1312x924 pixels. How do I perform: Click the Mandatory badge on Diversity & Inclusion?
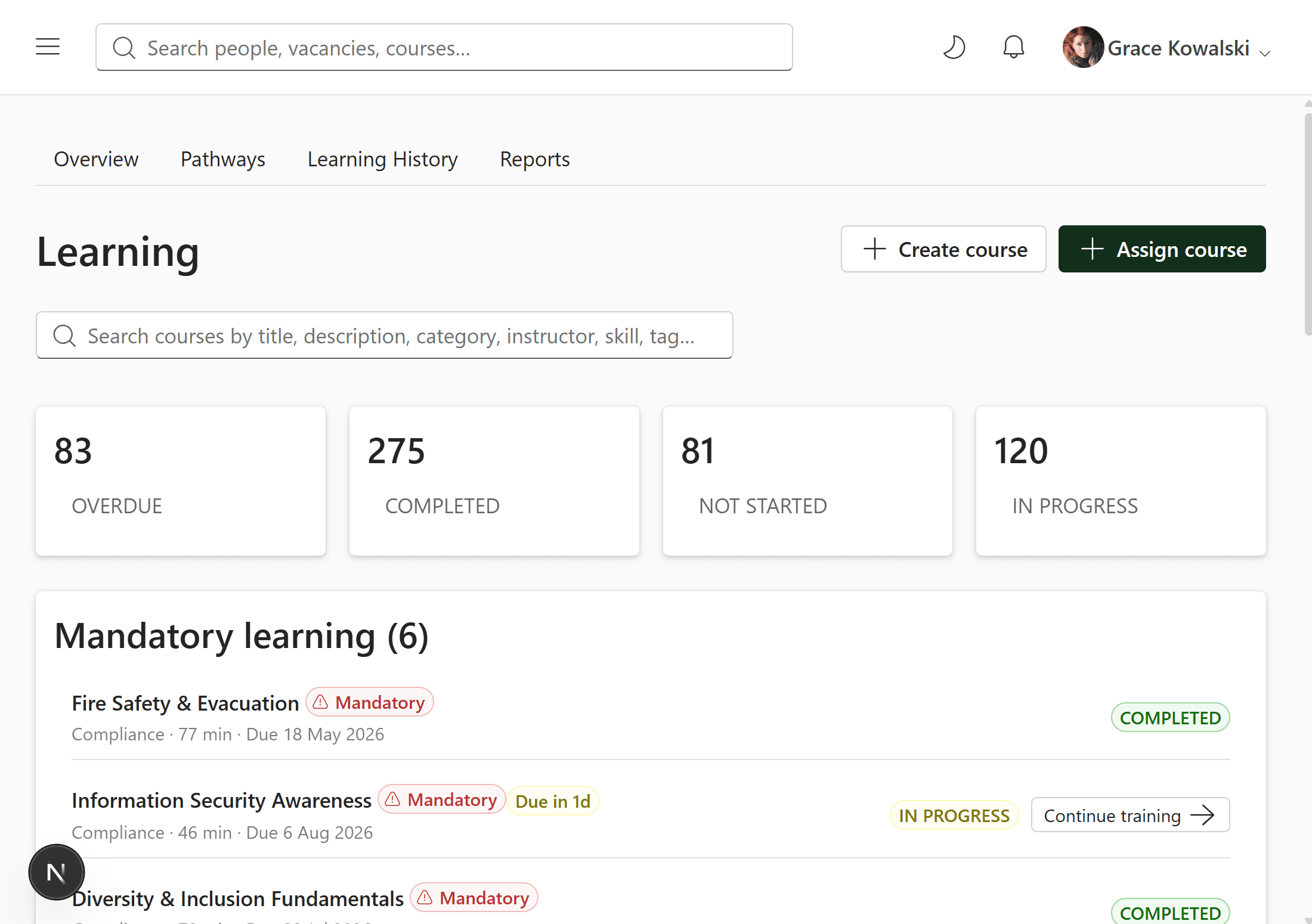(474, 898)
